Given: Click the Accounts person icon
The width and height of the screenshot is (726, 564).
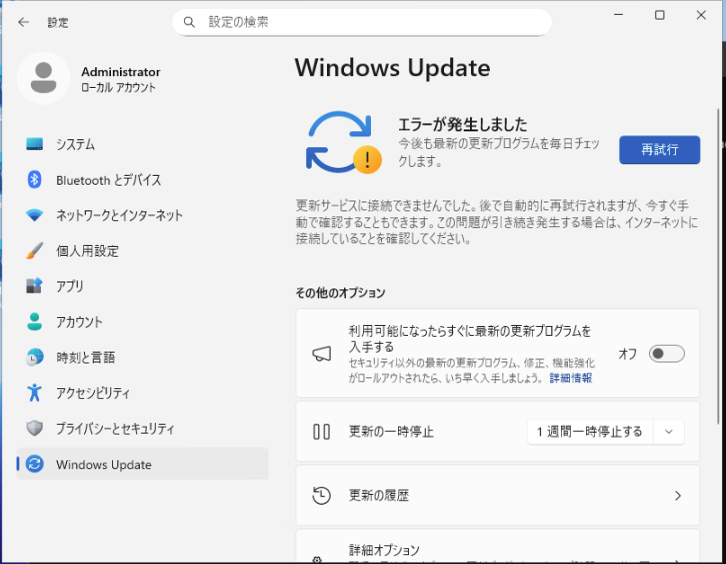Looking at the screenshot, I should [x=35, y=322].
